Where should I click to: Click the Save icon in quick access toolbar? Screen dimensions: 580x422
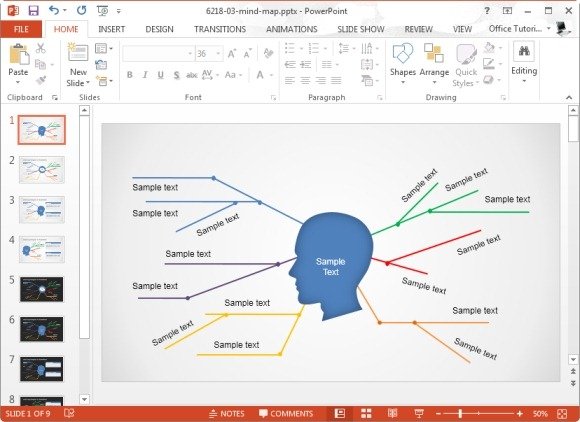click(34, 11)
